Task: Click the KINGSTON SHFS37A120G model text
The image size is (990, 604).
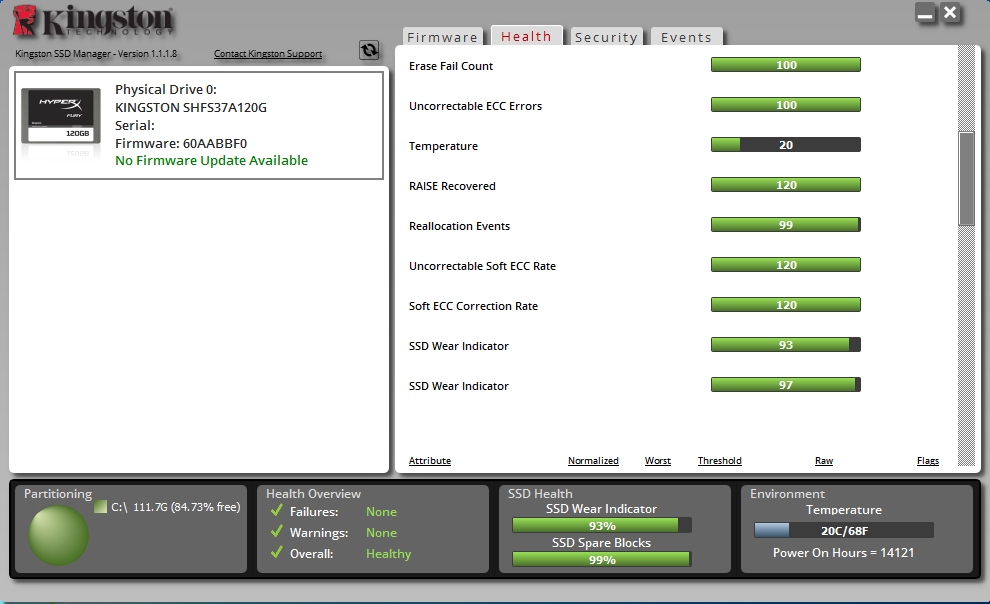Action: coord(191,107)
